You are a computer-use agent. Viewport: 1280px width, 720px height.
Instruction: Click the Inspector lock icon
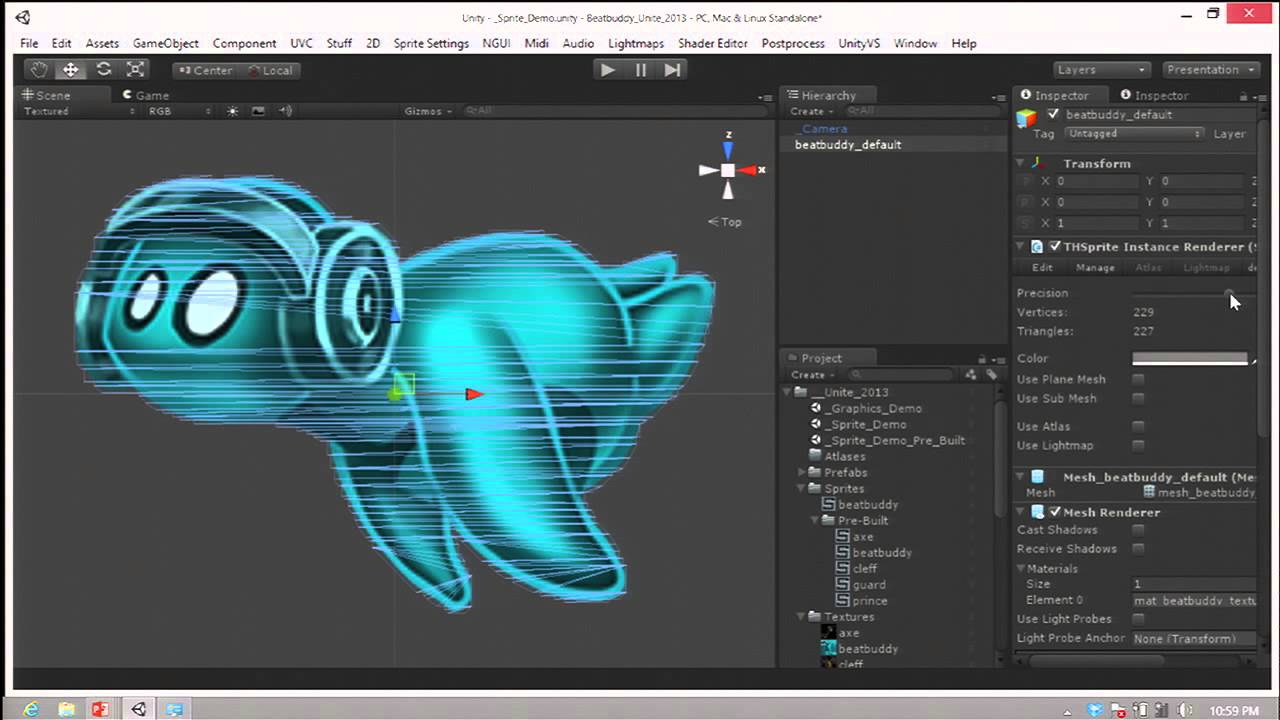[1243, 96]
